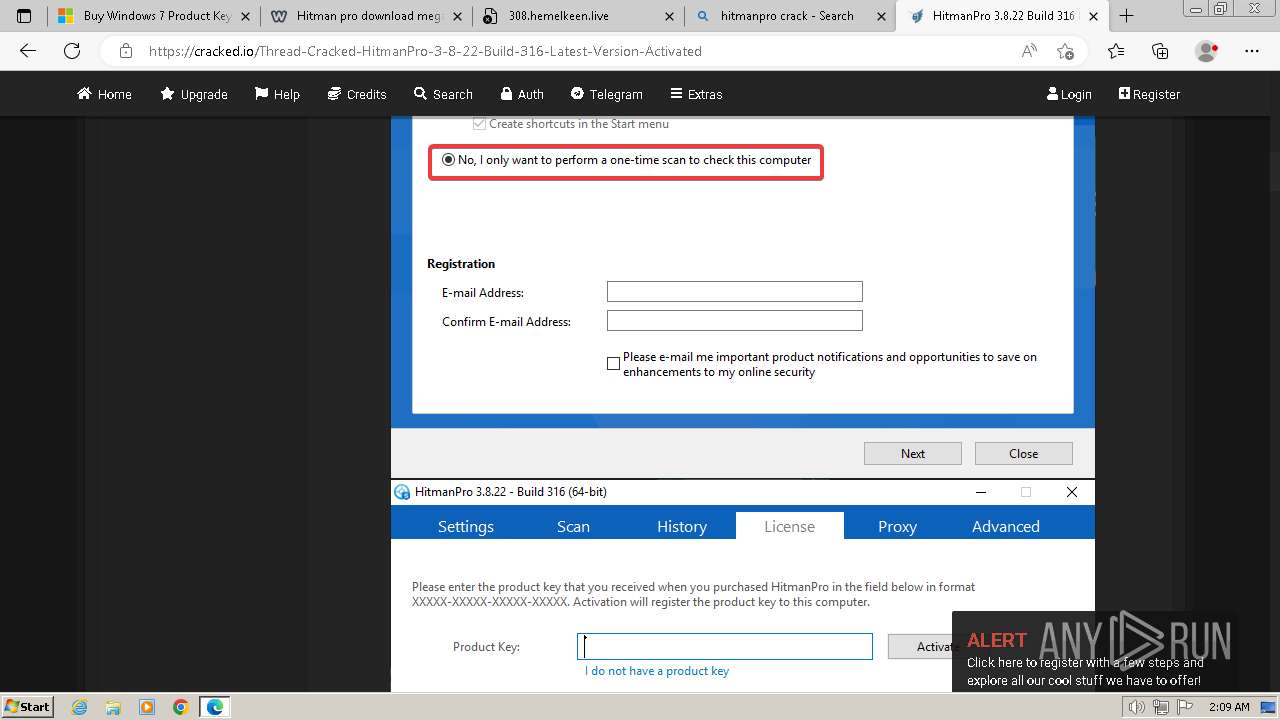1280x720 pixels.
Task: Open the HitmanPro Proxy tab
Action: coord(897,526)
